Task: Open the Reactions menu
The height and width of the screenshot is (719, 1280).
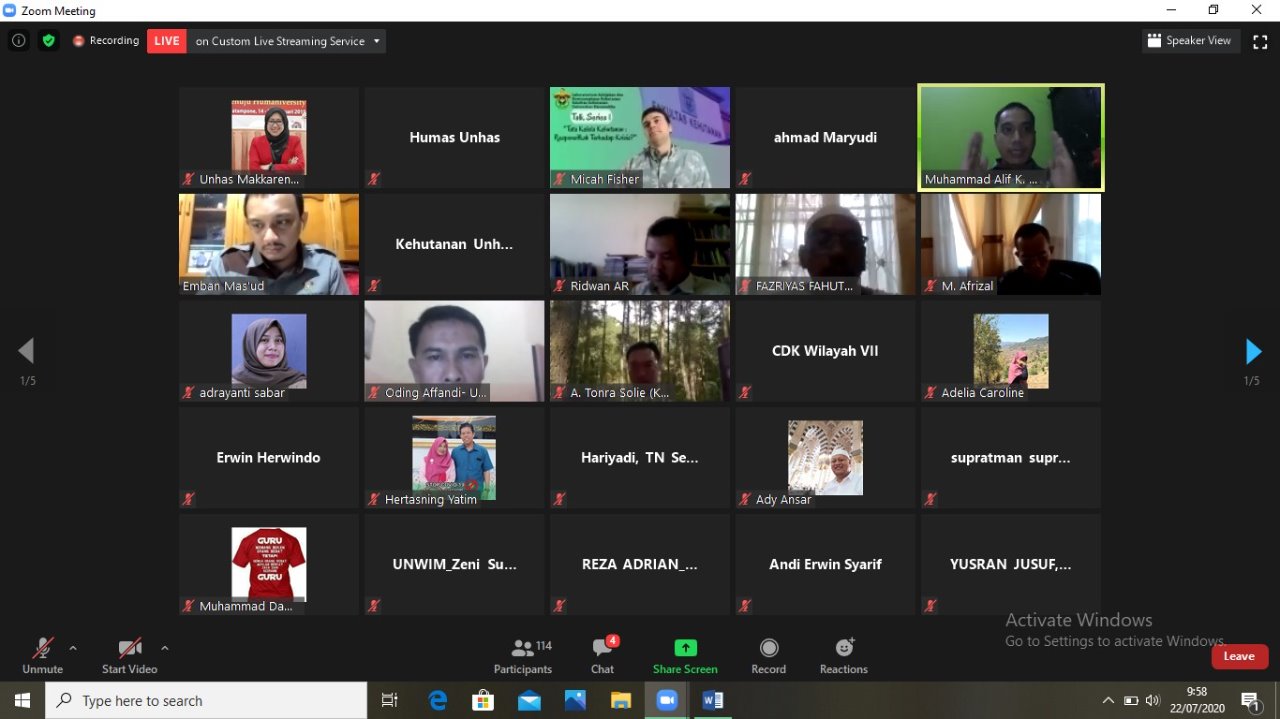Action: tap(843, 655)
